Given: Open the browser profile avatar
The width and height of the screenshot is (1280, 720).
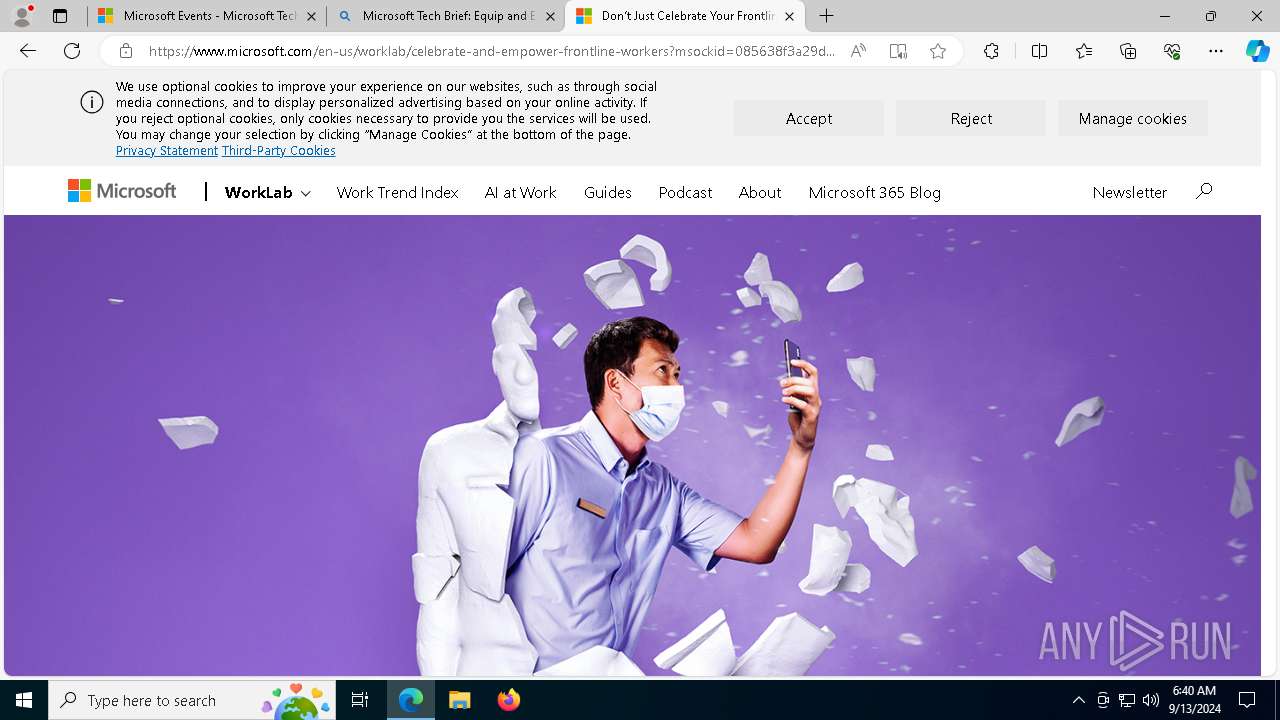Looking at the screenshot, I should 21,16.
